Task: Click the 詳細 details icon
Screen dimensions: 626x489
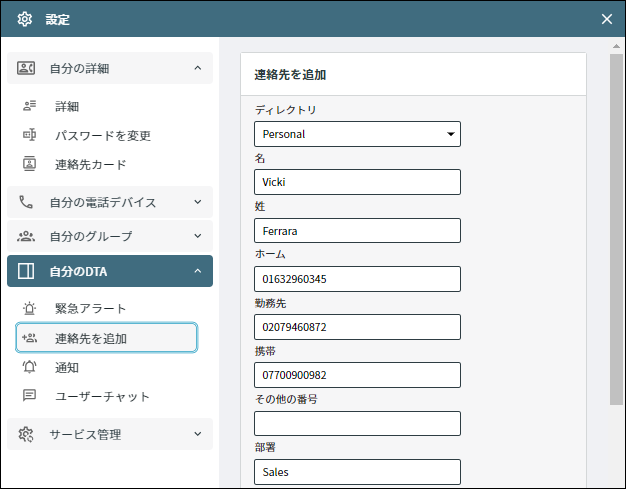Action: click(x=29, y=106)
